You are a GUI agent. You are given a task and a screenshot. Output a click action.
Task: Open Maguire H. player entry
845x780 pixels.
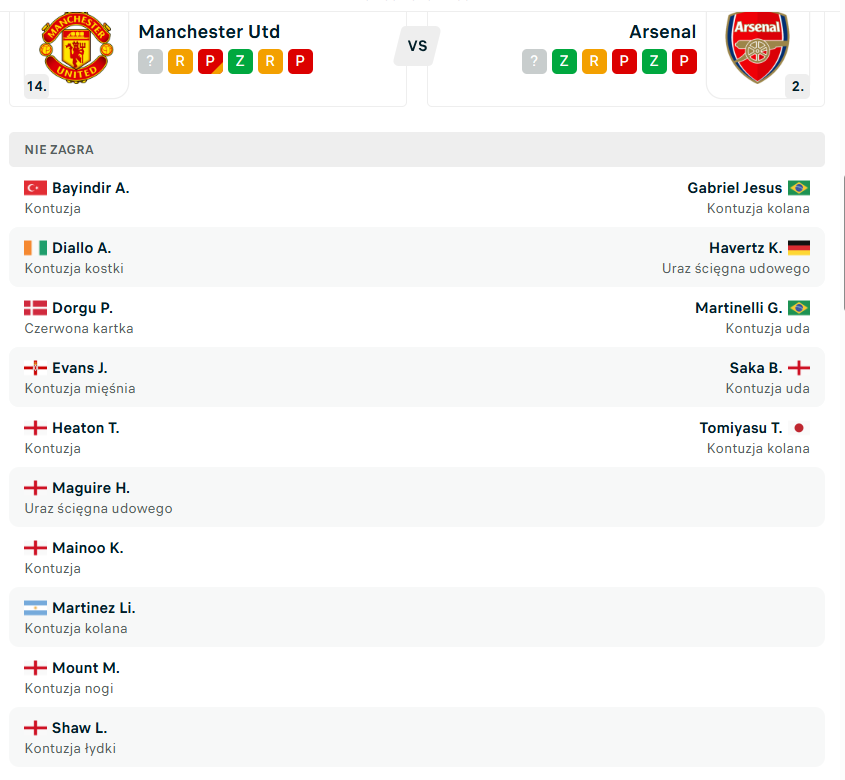tap(91, 488)
